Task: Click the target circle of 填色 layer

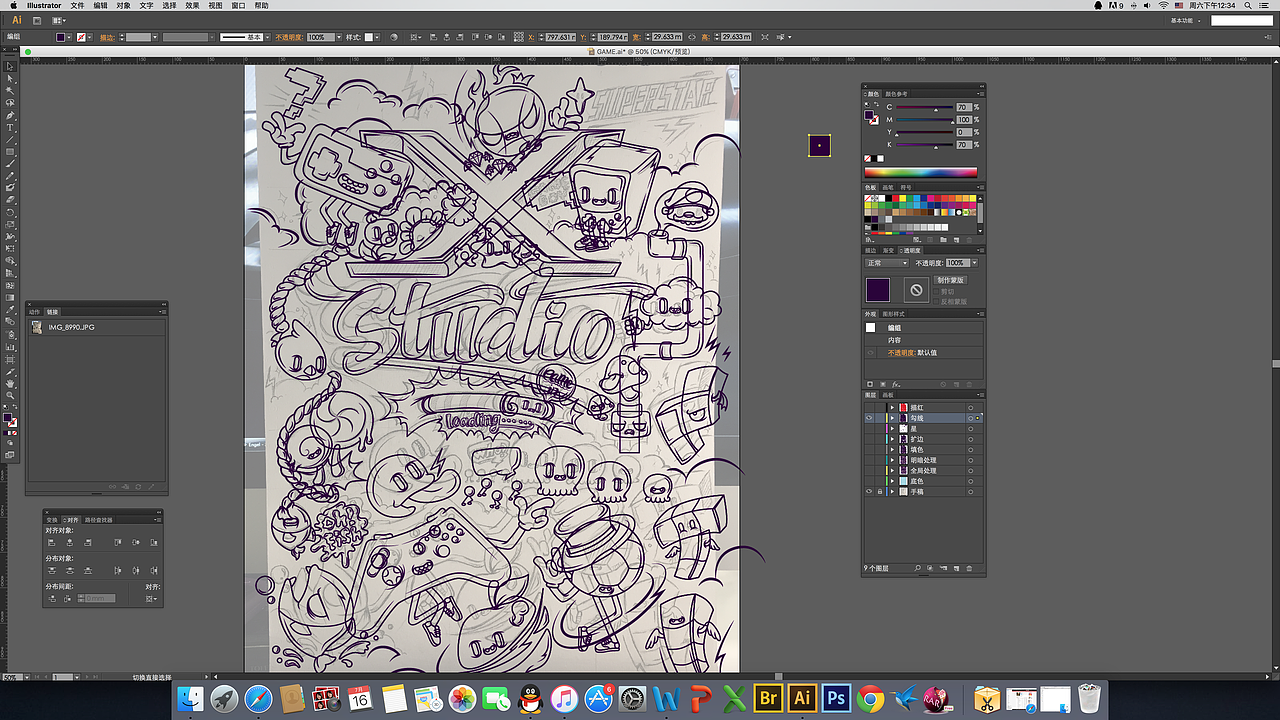Action: [970, 450]
